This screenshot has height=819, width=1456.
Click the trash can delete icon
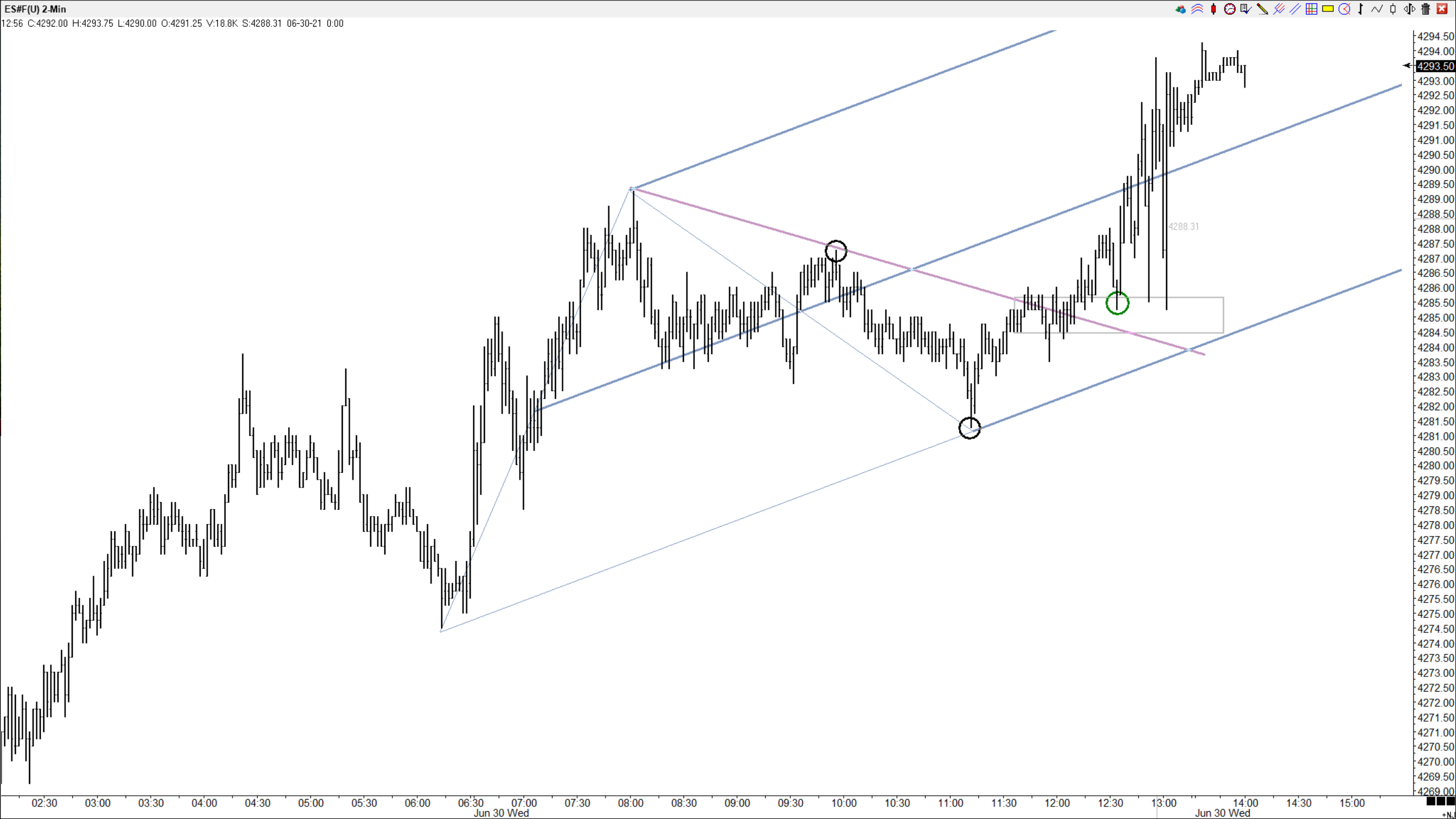(x=1426, y=9)
